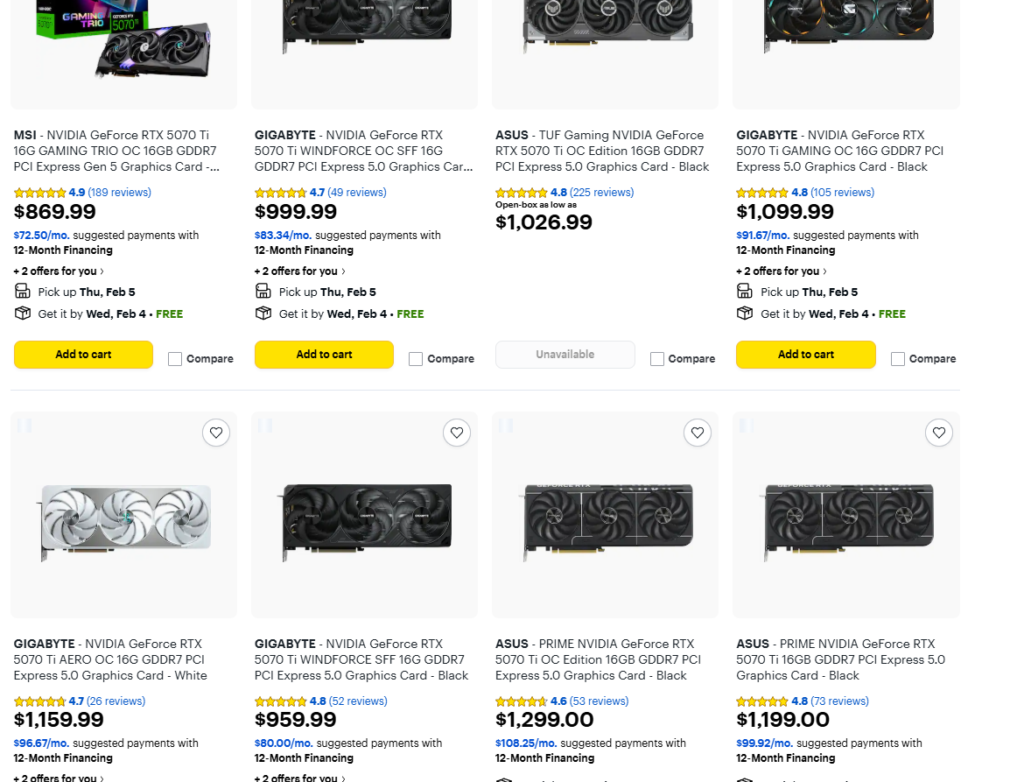This screenshot has width=1024, height=782.
Task: Click shipping box icon under GIGABYTE GAMING OC card
Action: coord(745,313)
